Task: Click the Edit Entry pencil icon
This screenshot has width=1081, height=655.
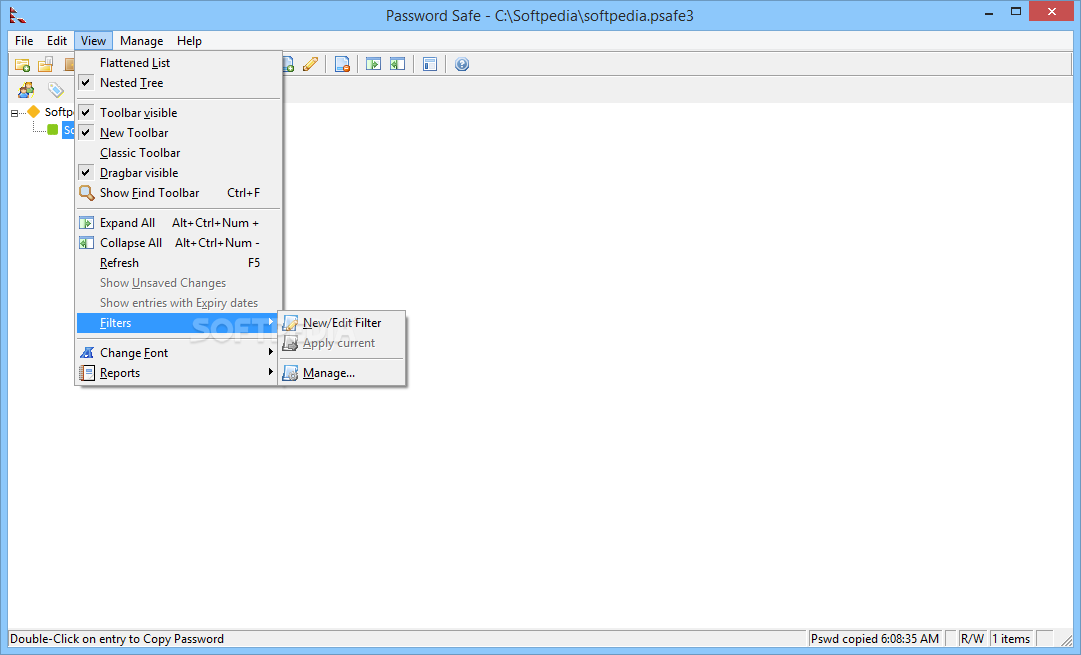Action: tap(310, 65)
